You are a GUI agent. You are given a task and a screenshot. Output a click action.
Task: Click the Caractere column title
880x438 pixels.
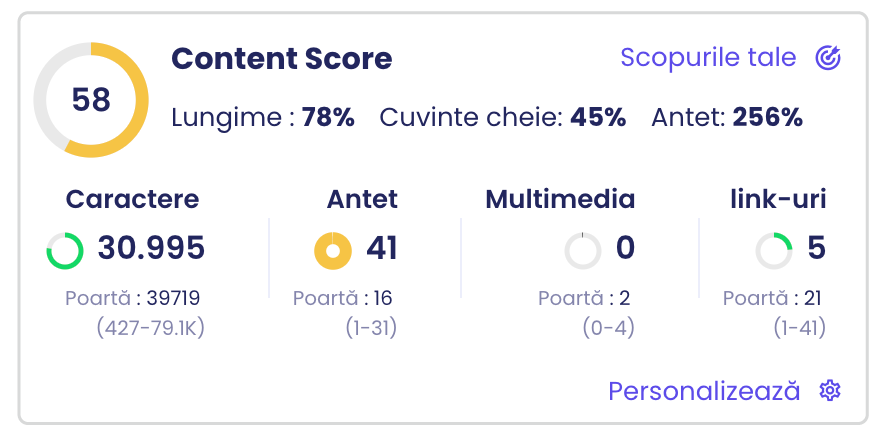[x=132, y=199]
